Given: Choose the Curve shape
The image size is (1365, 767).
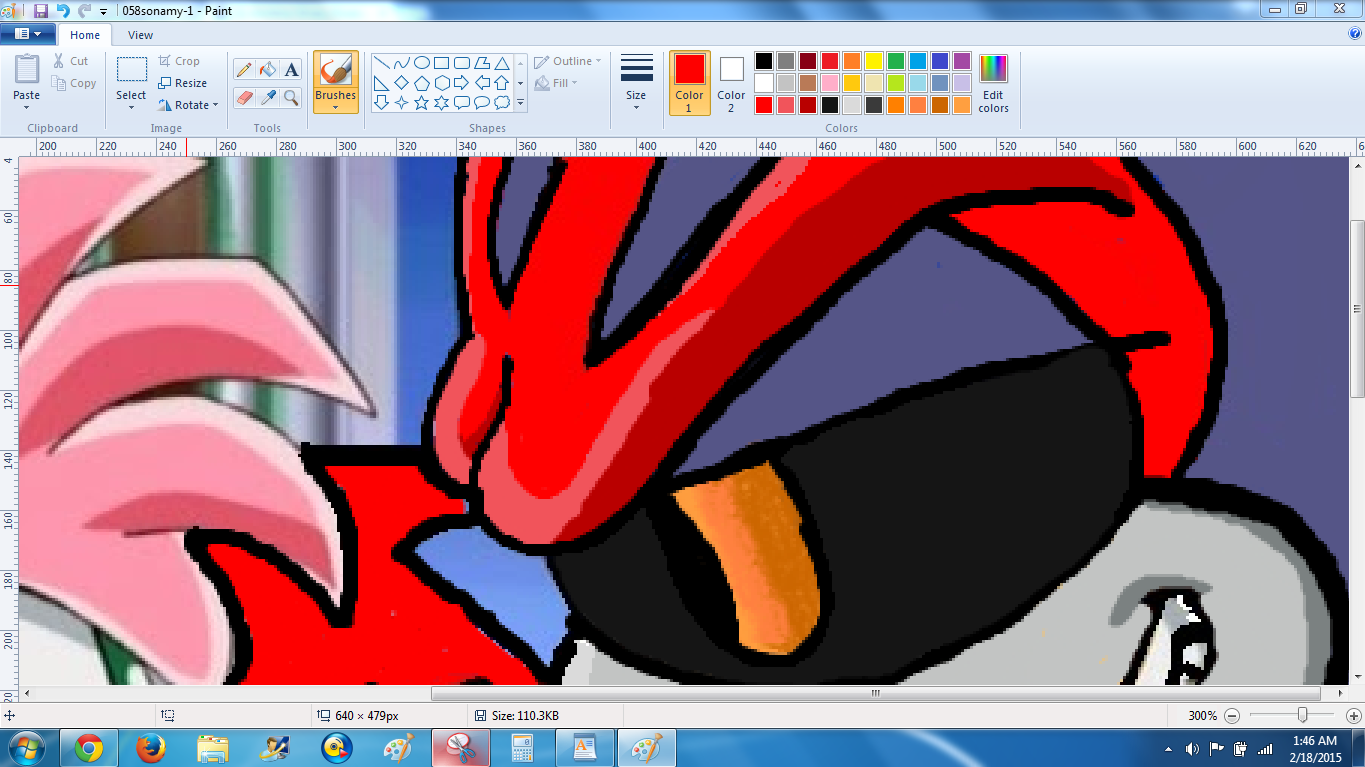Looking at the screenshot, I should [401, 62].
